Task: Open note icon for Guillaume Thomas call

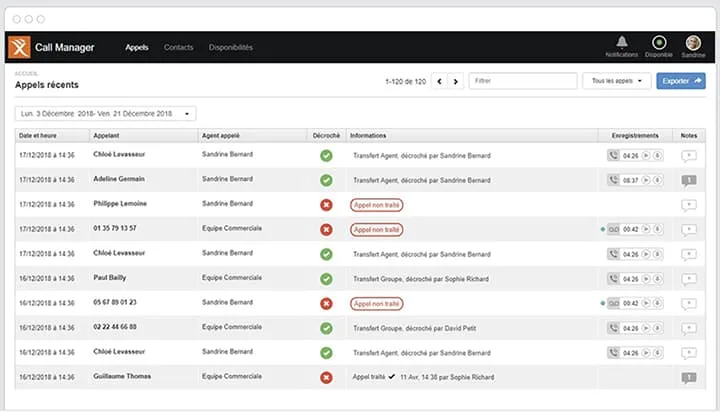Action: tap(688, 378)
